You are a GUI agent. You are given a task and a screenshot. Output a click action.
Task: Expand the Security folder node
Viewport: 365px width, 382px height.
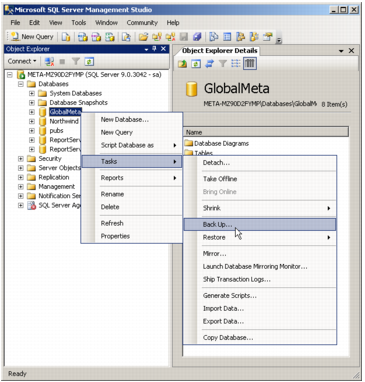click(x=21, y=159)
